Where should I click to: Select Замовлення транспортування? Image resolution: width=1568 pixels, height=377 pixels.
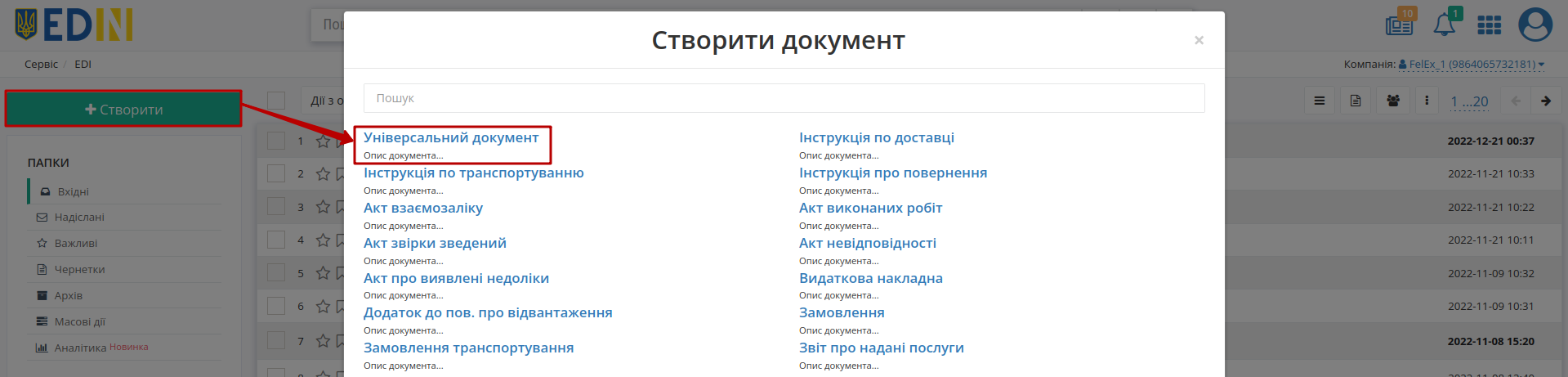(468, 348)
